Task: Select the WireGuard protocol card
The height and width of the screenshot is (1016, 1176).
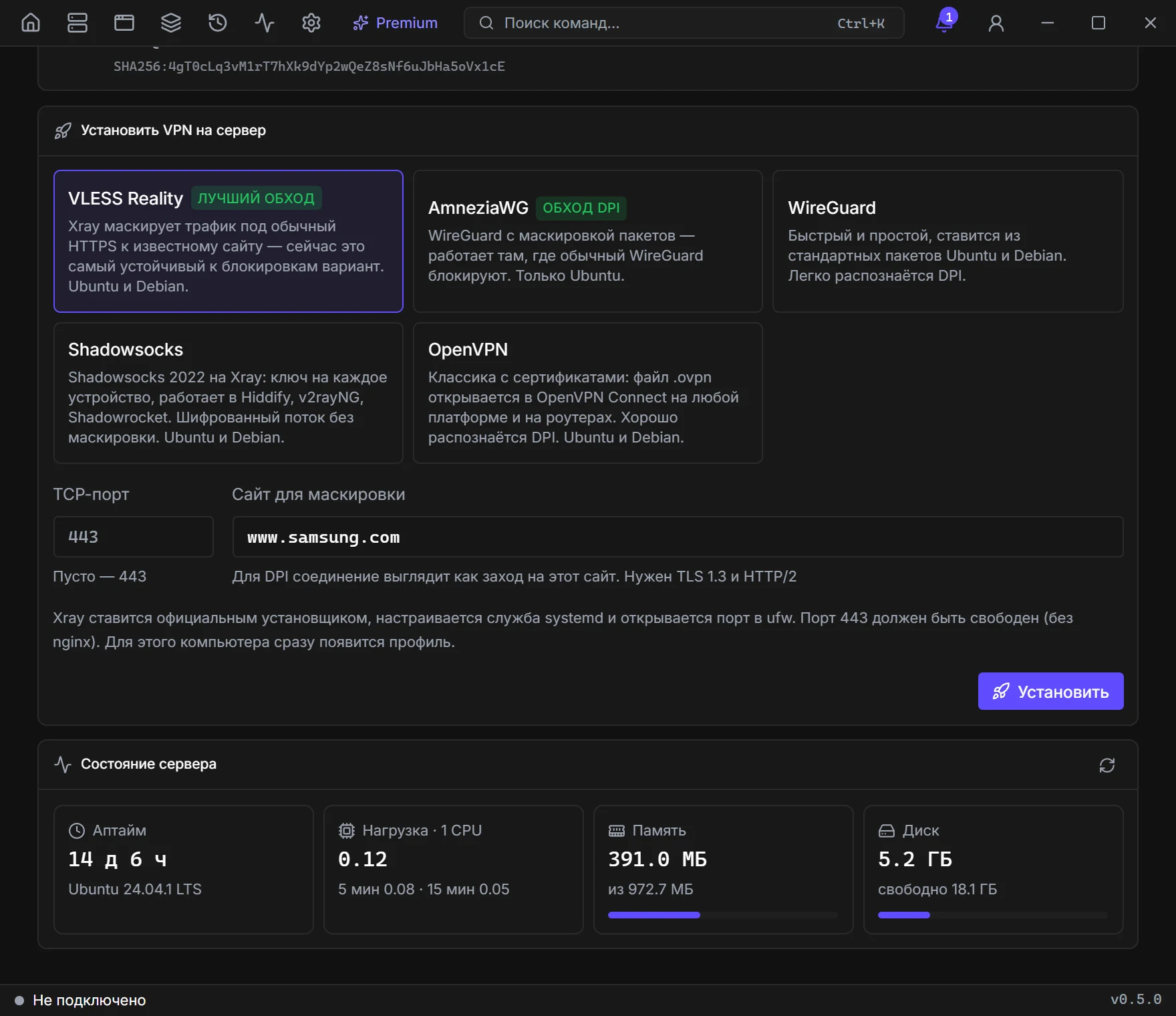Action: 947,241
